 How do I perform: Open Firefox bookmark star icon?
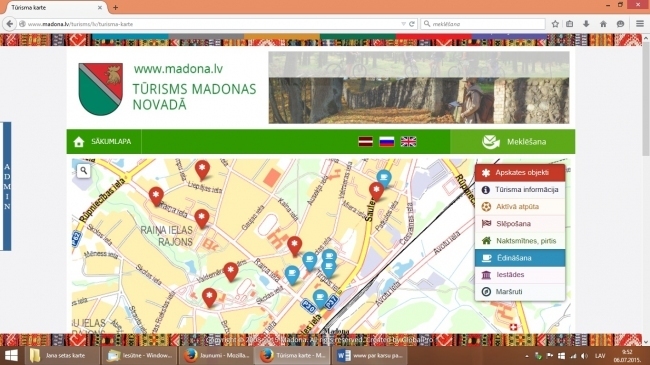[x=555, y=24]
